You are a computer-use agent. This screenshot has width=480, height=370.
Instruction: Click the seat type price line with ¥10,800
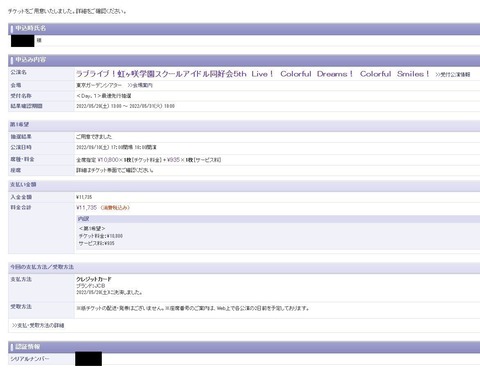[x=149, y=160]
